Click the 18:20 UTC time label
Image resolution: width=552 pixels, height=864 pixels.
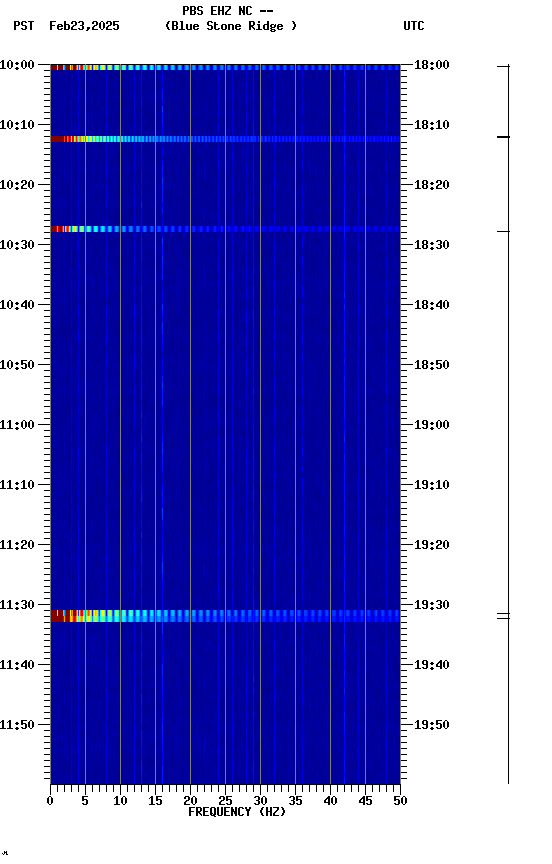[432, 185]
